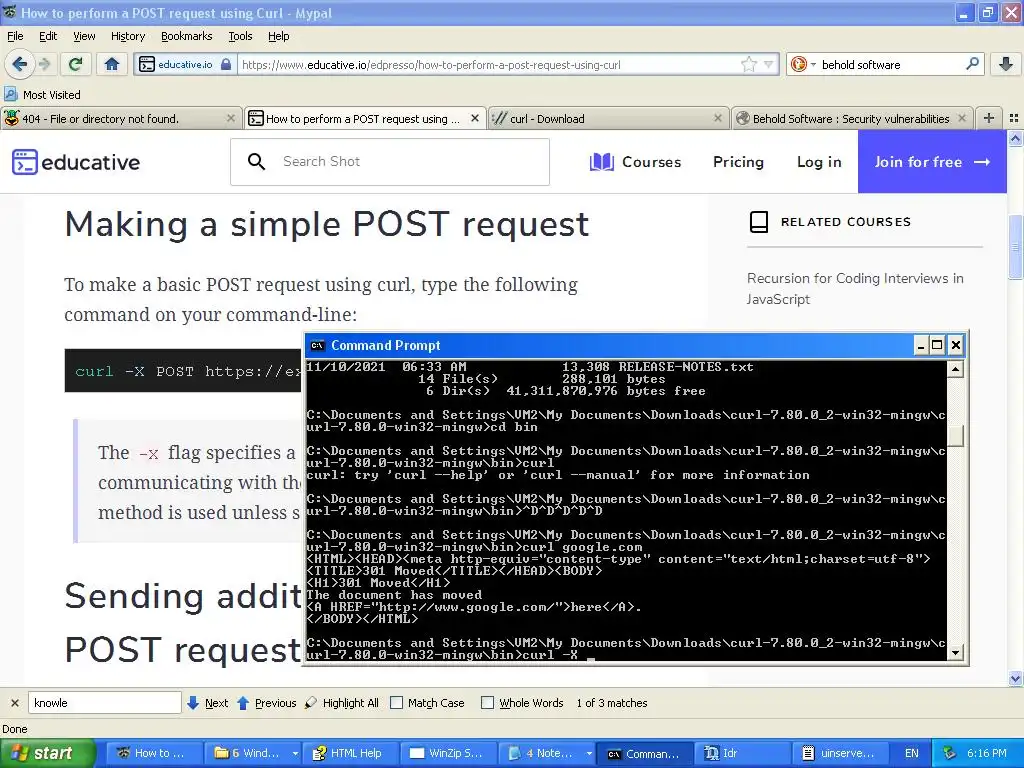The width and height of the screenshot is (1024, 768).
Task: Enable the Whole Words checkbox
Action: tap(487, 703)
